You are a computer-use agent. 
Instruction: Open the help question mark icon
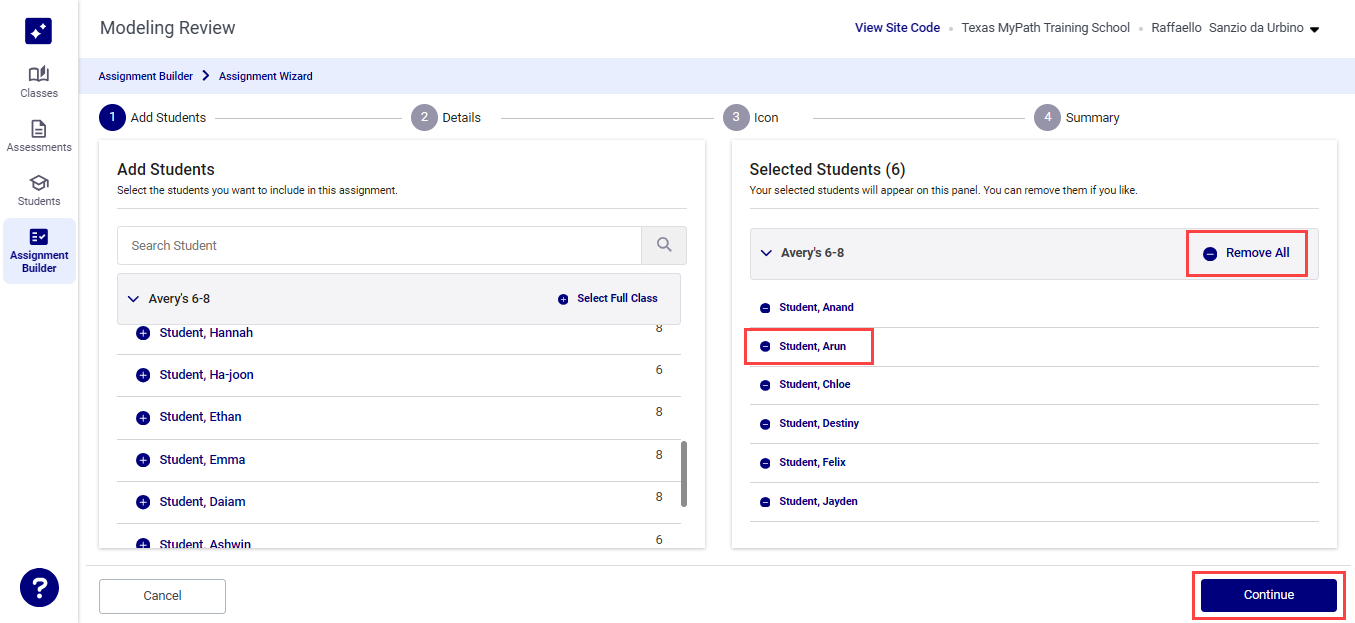(39, 587)
